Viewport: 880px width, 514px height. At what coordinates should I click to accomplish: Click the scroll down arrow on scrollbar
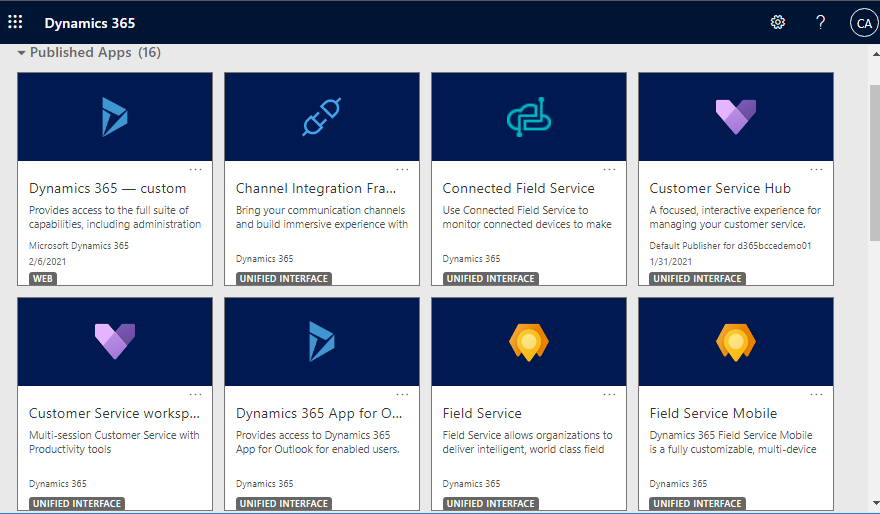coord(876,503)
